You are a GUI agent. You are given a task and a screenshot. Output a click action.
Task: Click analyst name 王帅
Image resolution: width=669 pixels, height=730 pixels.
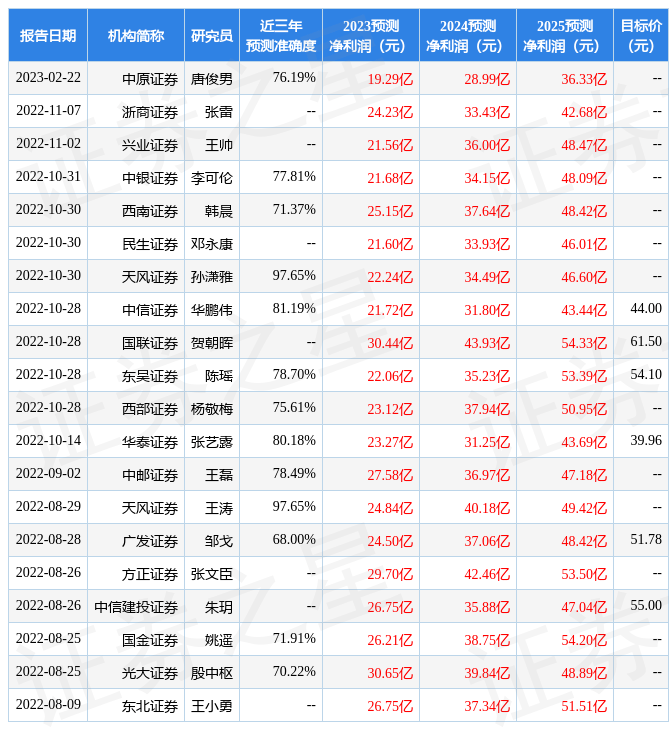(219, 145)
